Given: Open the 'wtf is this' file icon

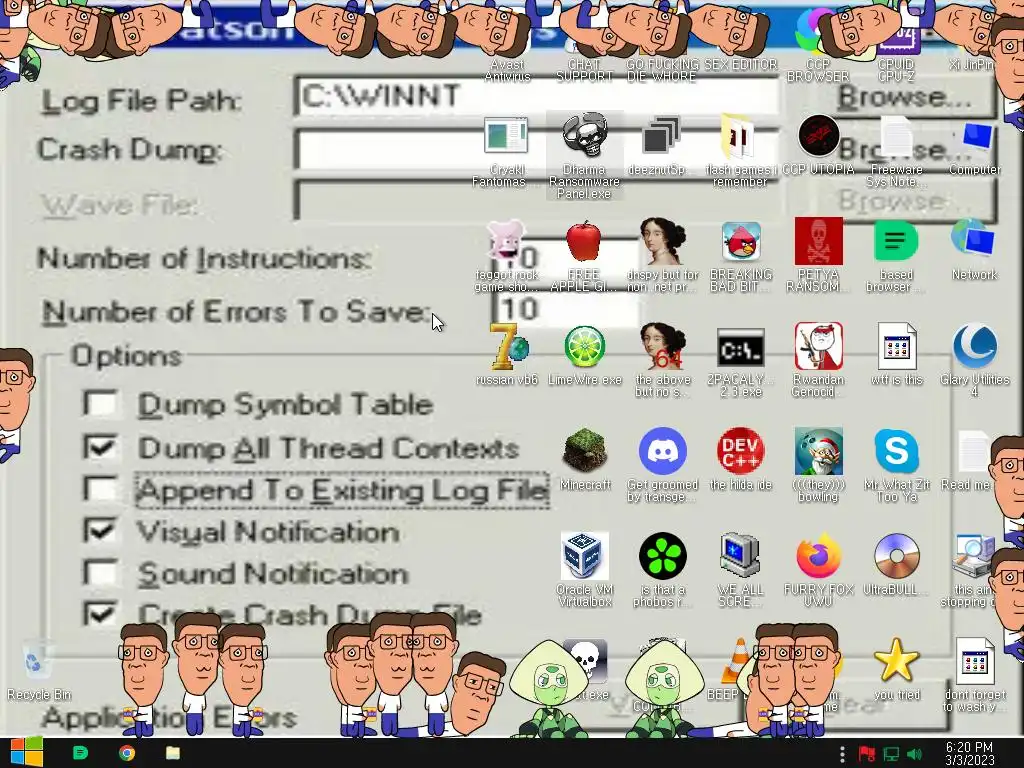Looking at the screenshot, I should point(897,346).
